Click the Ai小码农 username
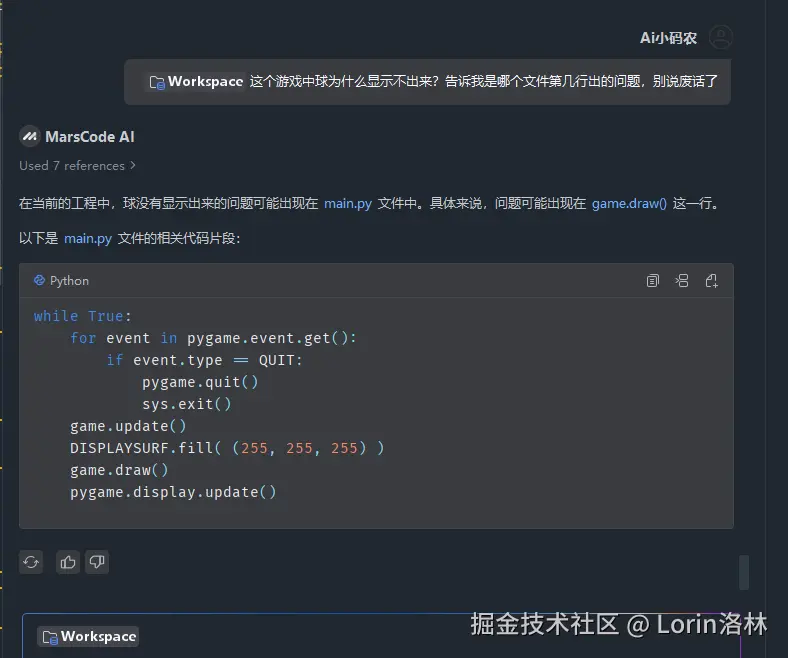This screenshot has height=658, width=788. pos(668,38)
